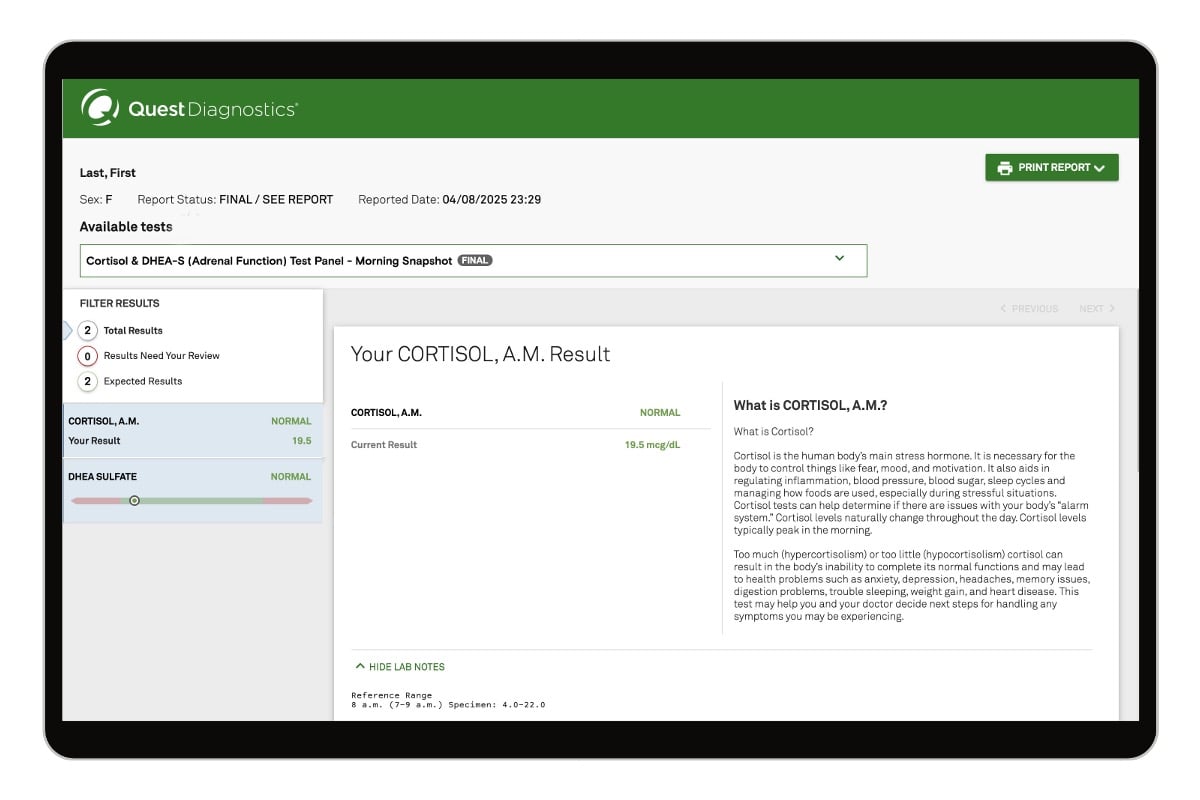The height and width of the screenshot is (800, 1200).
Task: Select the DHEA SULFATE result item
Action: pos(192,478)
